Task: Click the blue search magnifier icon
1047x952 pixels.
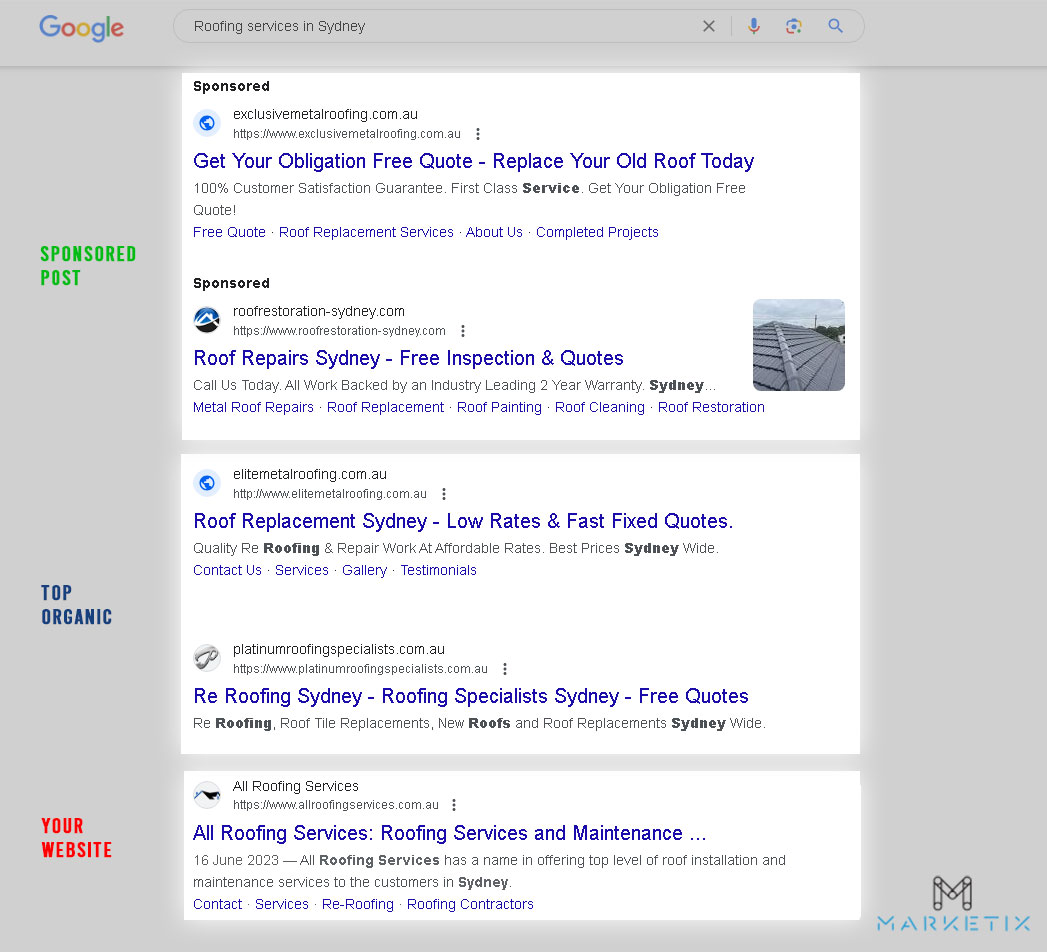Action: (x=835, y=26)
